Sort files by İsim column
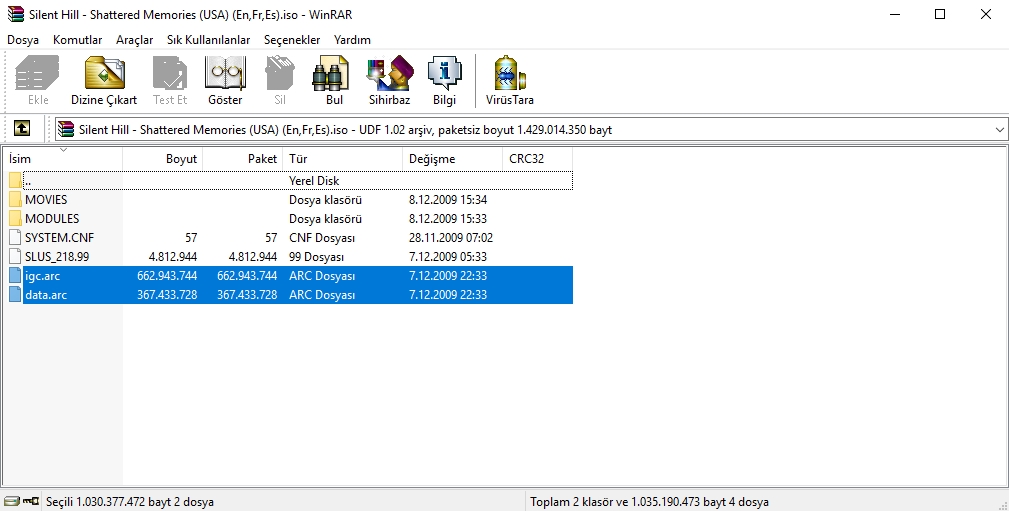 [x=64, y=159]
